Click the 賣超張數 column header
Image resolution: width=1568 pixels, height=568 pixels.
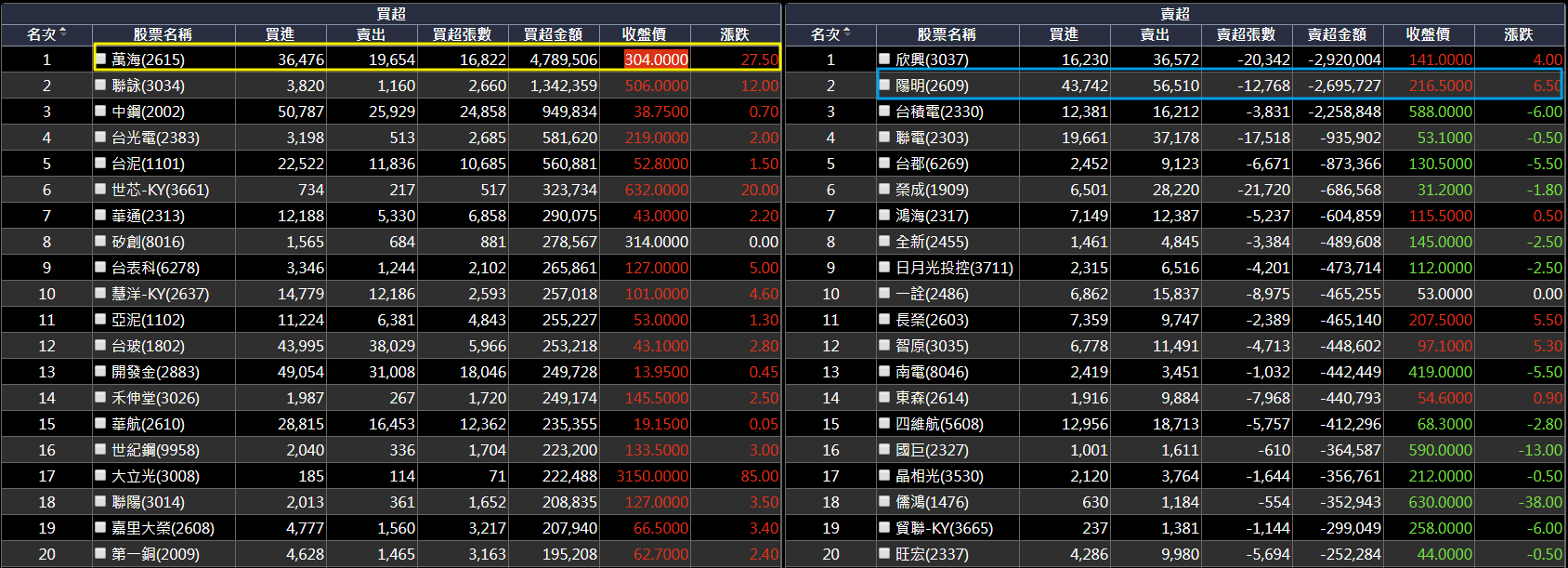coord(1247,34)
